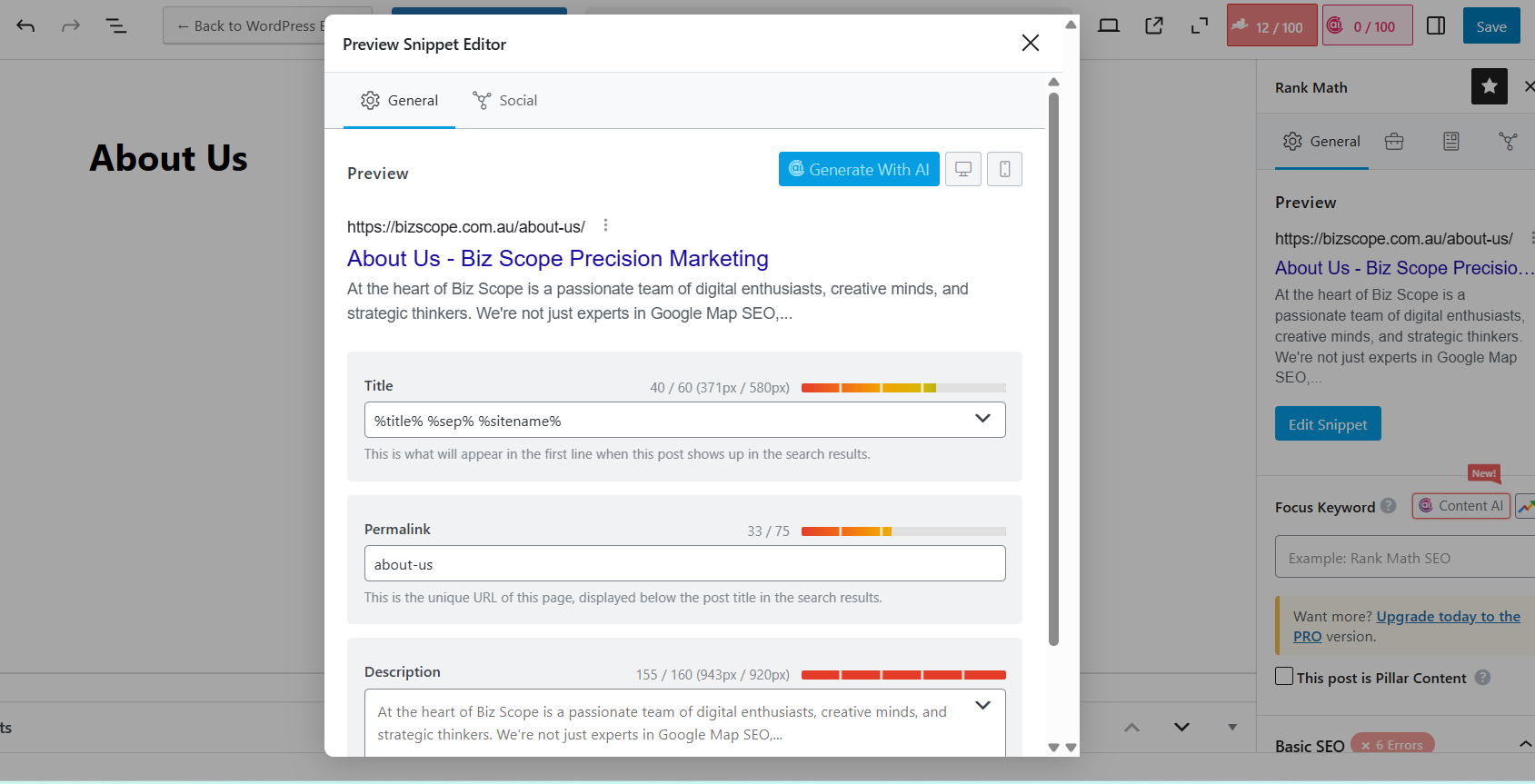This screenshot has height=784, width=1535.
Task: Click the undo arrow icon
Action: [25, 25]
